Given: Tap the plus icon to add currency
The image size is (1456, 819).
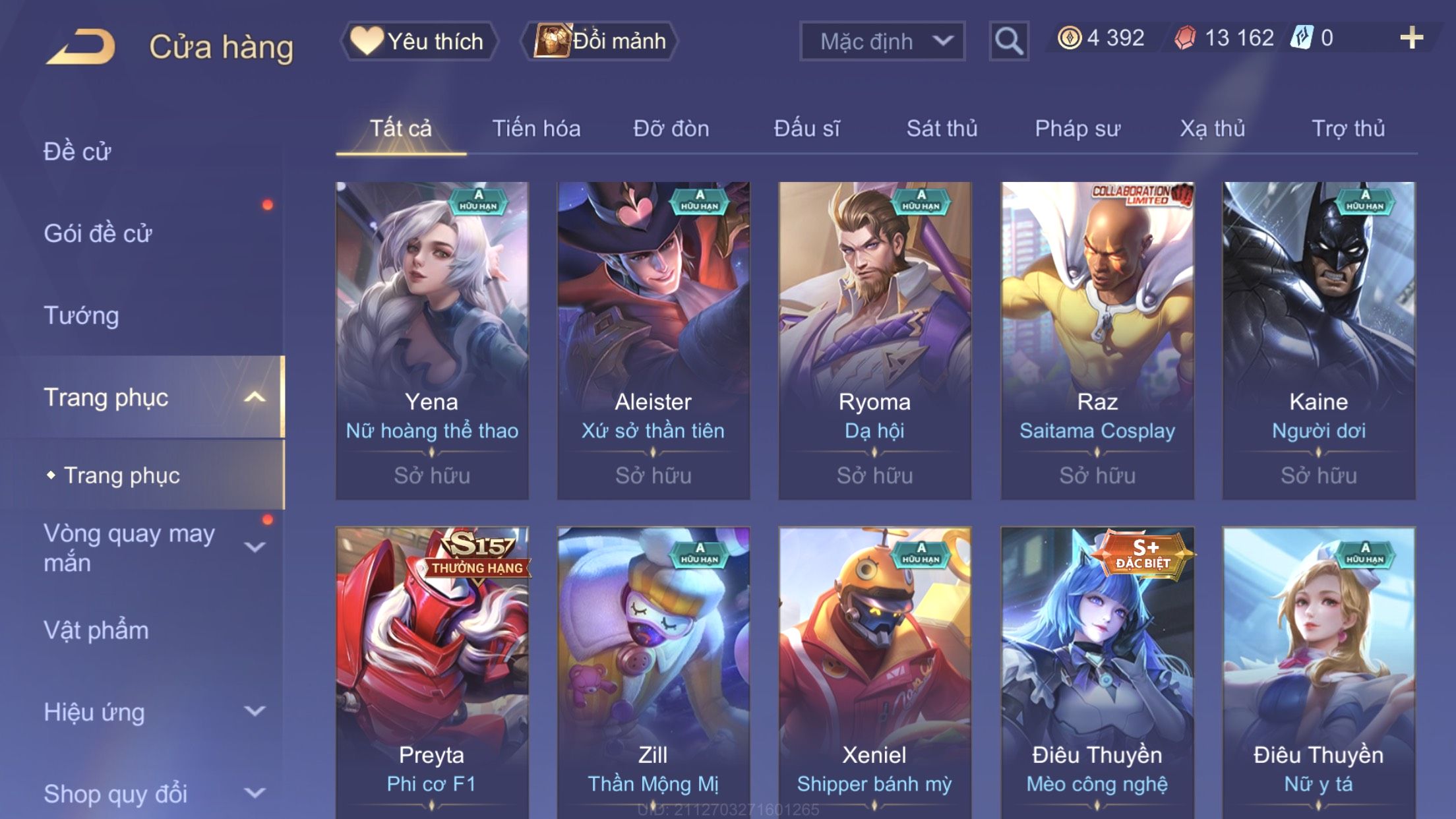Looking at the screenshot, I should [x=1411, y=38].
